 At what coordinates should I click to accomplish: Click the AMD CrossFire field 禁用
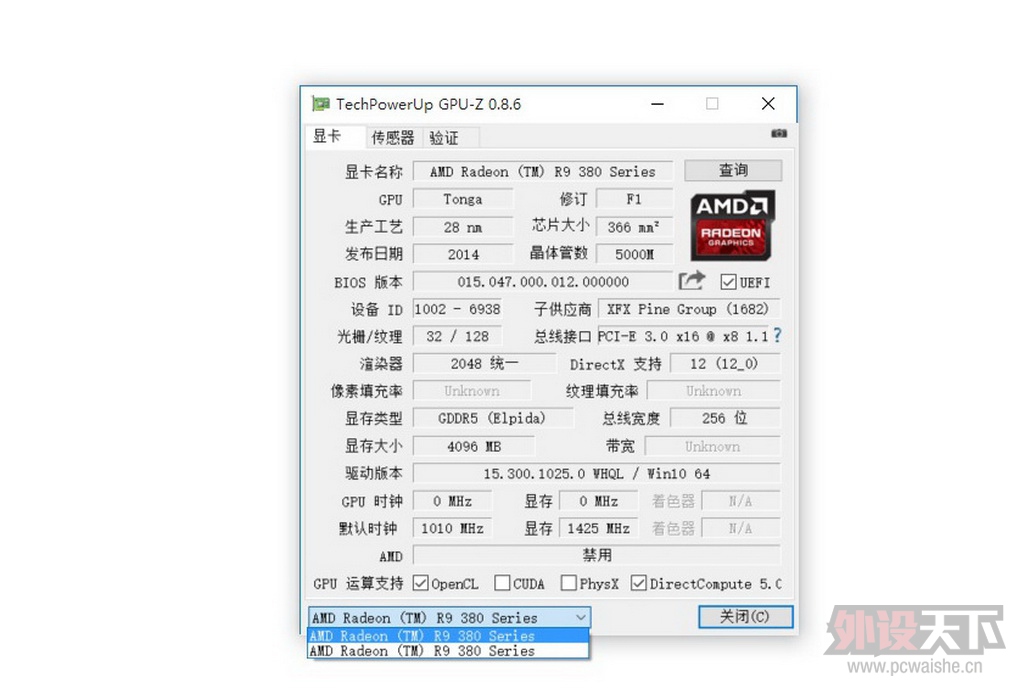[597, 555]
